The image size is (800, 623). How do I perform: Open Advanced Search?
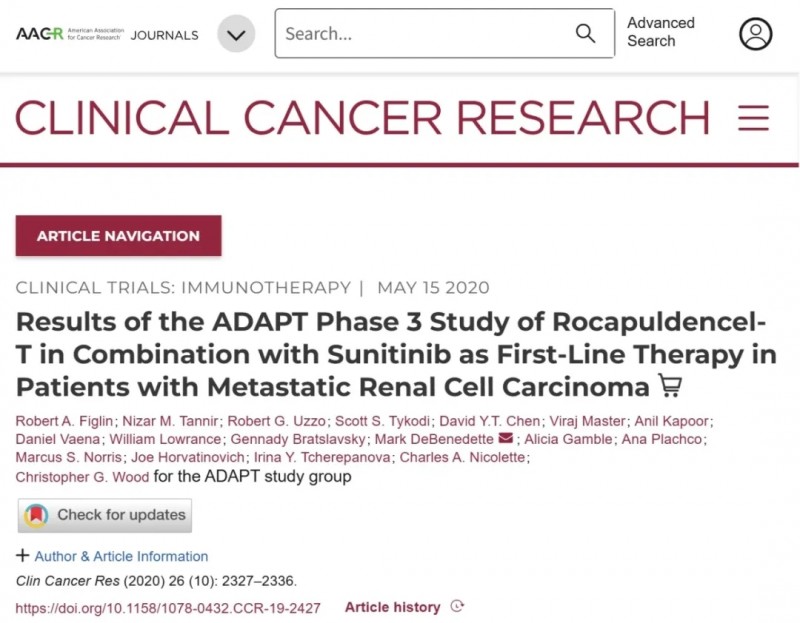pos(660,32)
